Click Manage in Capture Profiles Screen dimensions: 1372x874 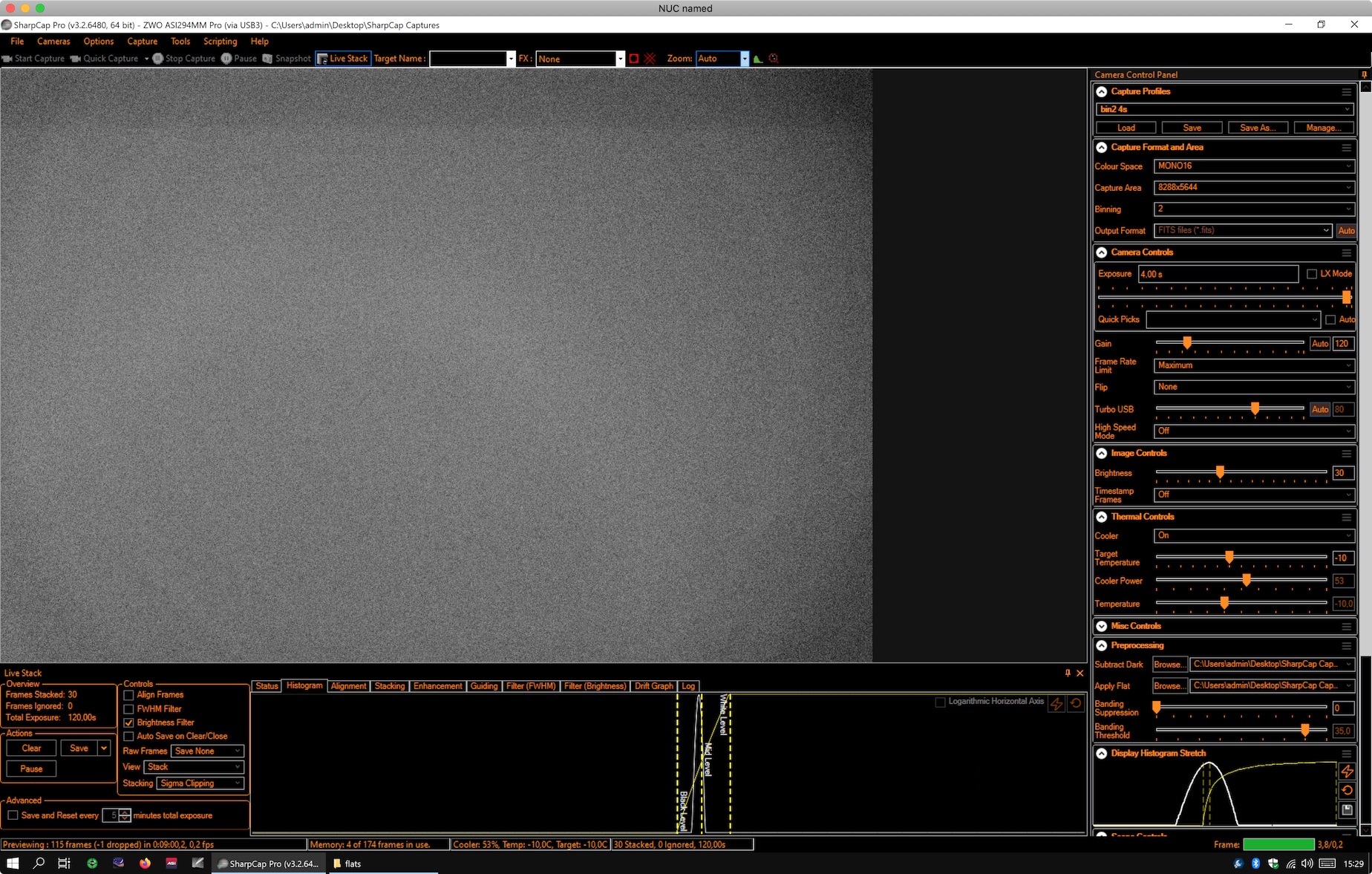coord(1324,128)
